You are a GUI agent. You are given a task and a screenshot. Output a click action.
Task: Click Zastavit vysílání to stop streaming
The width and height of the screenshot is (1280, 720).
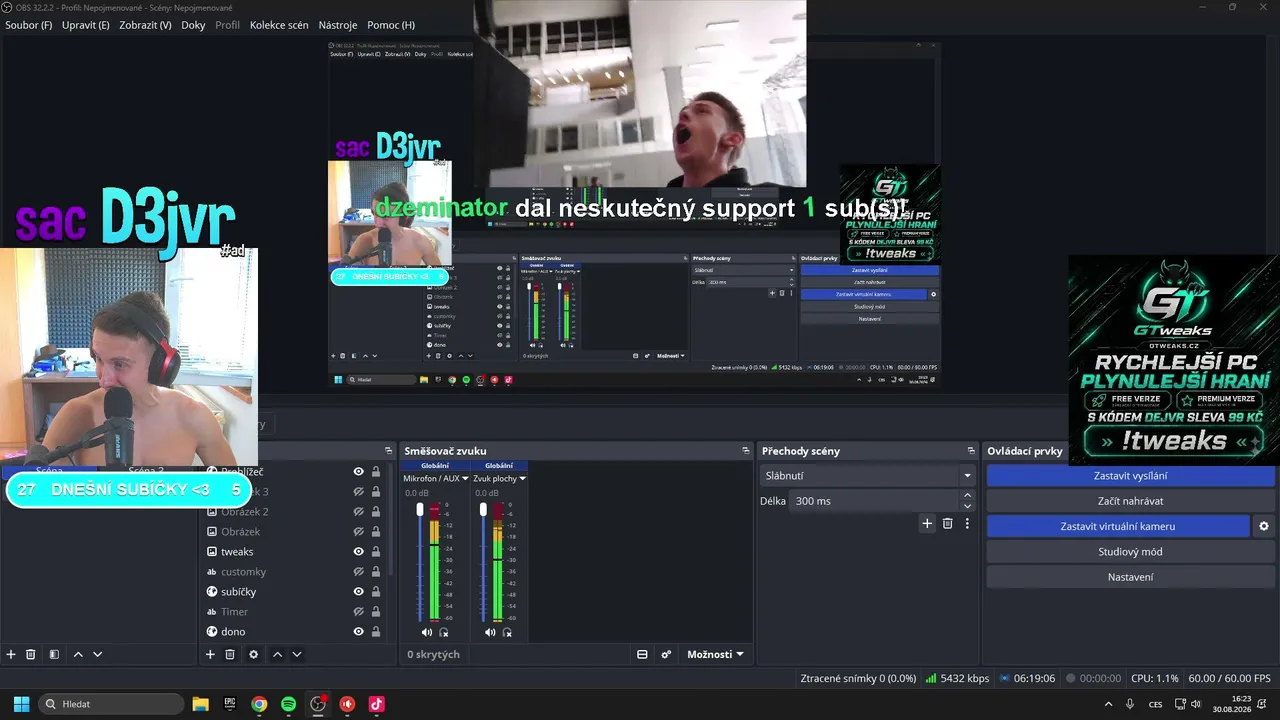[1130, 476]
